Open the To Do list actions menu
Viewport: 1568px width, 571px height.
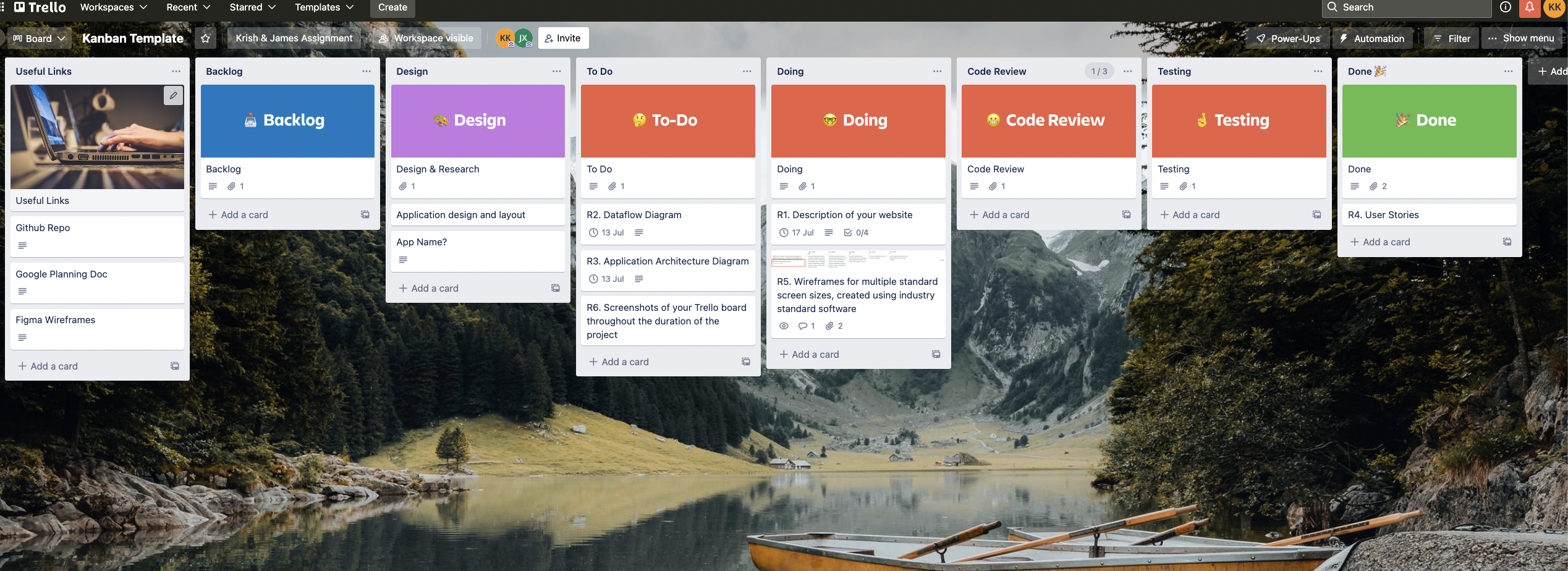747,72
